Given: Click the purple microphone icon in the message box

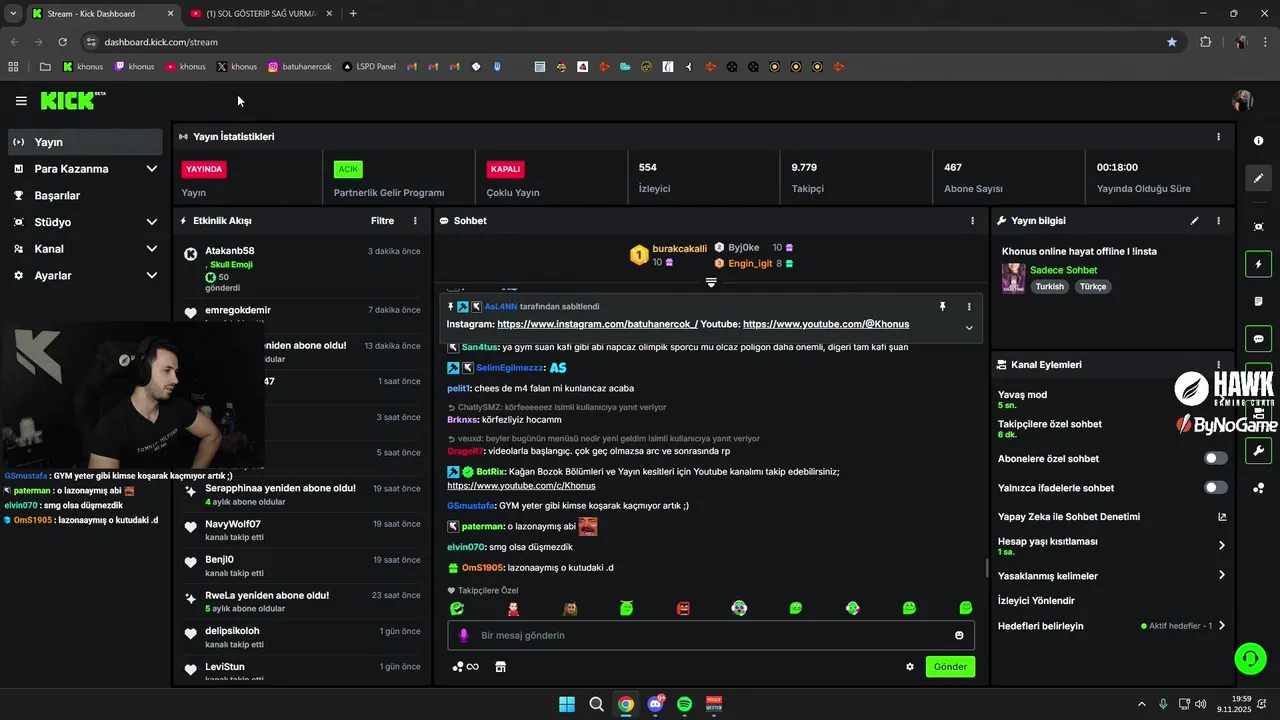Looking at the screenshot, I should coord(463,636).
